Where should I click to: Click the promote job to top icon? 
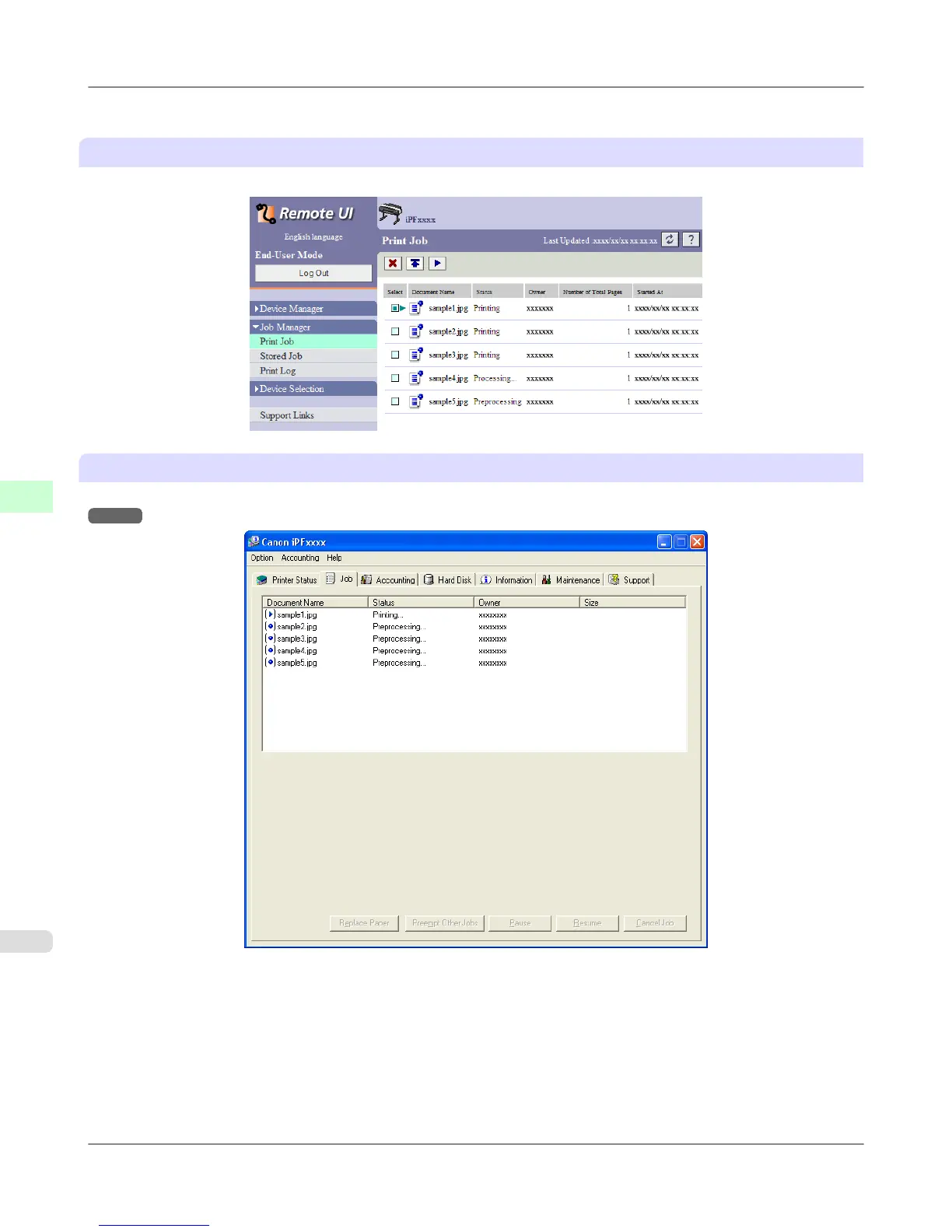pyautogui.click(x=415, y=264)
